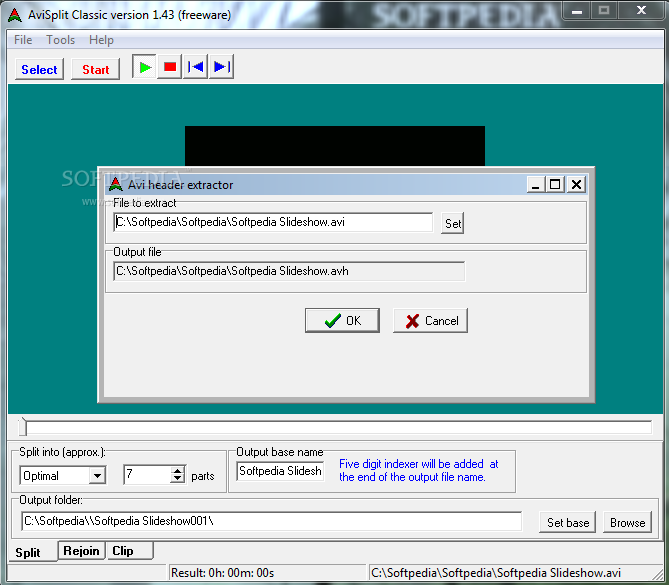Viewport: 669px width, 585px height.
Task: Maximize the Avi header extractor dialog
Action: 555,185
